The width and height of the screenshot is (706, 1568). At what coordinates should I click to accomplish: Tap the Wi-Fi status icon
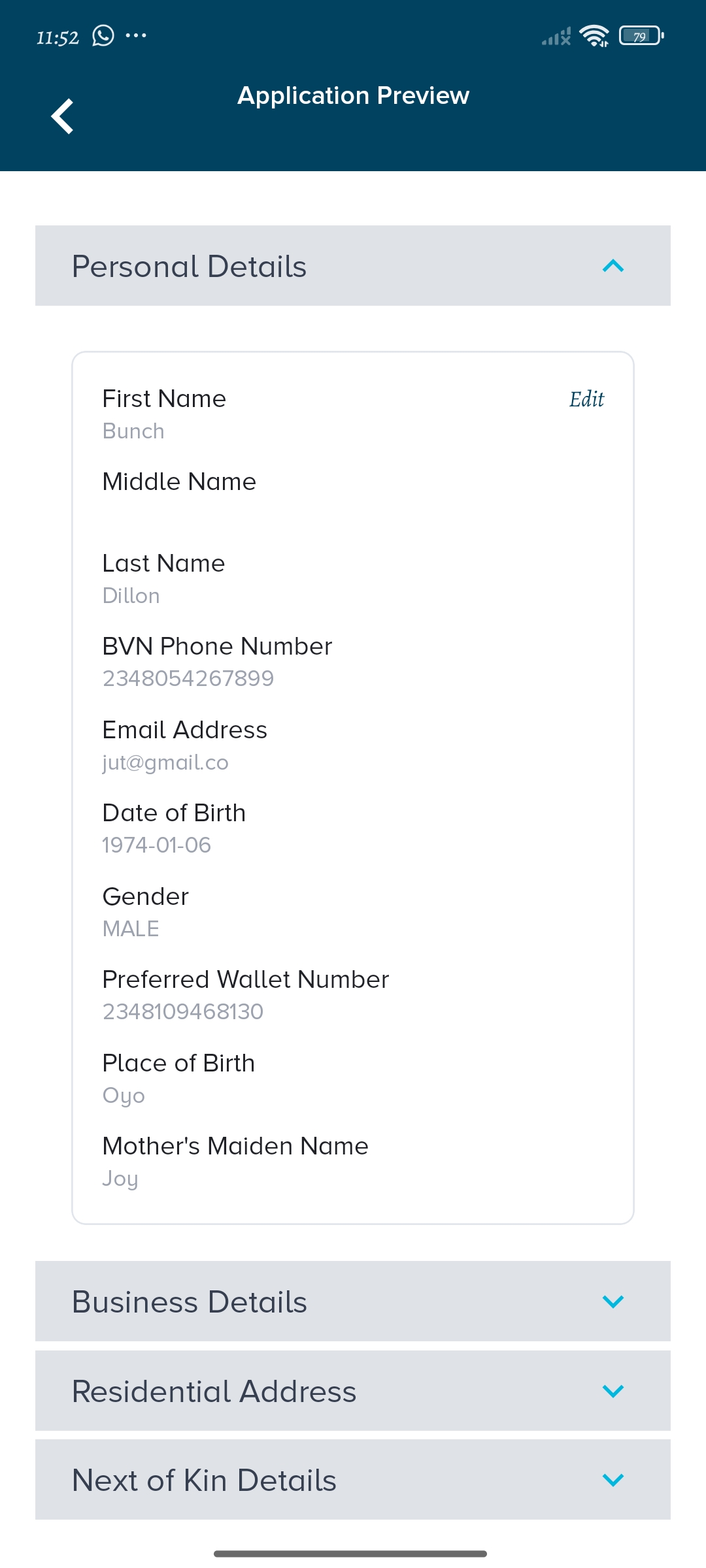point(594,36)
